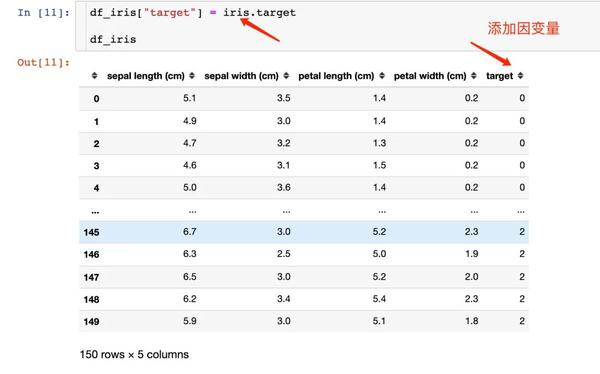The width and height of the screenshot is (600, 374).
Task: Sort by petal width (cm) sort arrows
Action: tap(474, 76)
